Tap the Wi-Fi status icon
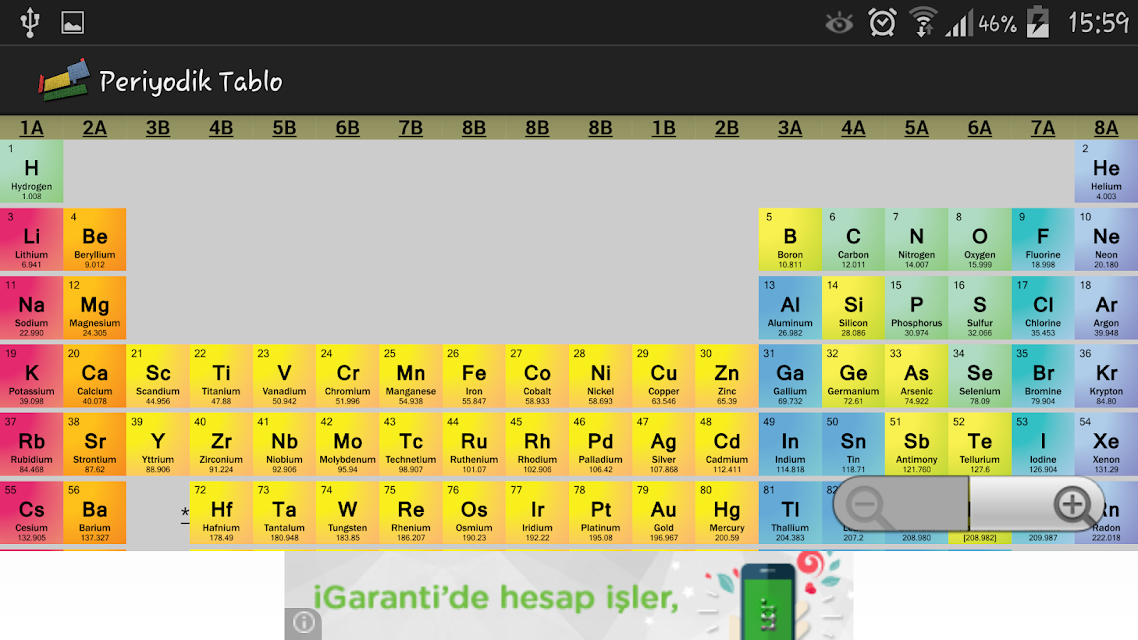 click(x=923, y=22)
